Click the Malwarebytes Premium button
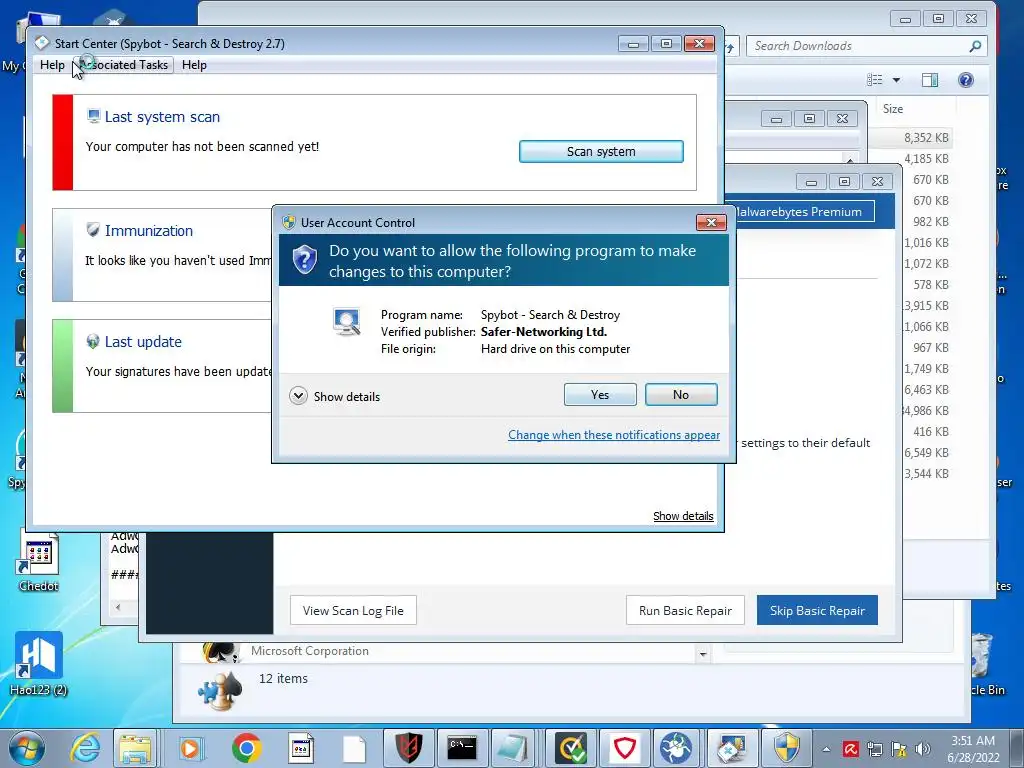 (802, 212)
